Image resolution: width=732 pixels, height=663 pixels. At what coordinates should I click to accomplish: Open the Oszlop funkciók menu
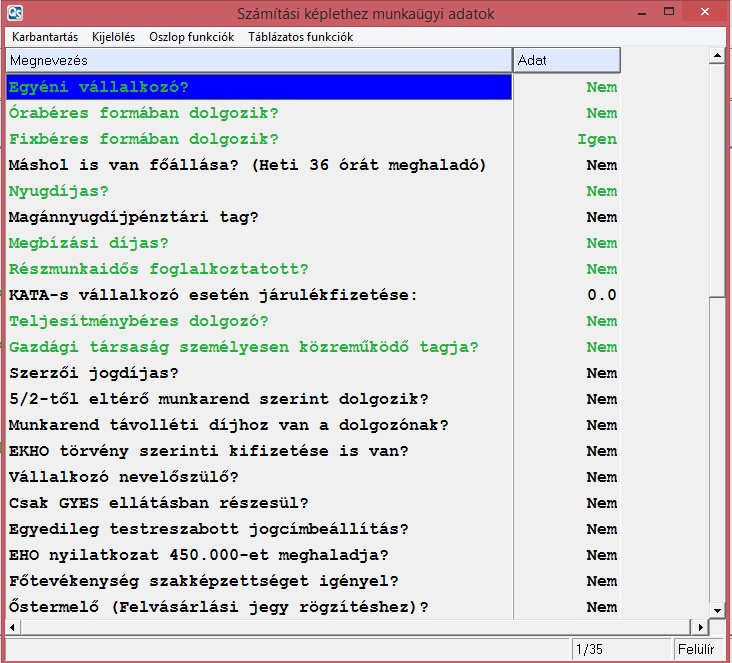point(191,37)
